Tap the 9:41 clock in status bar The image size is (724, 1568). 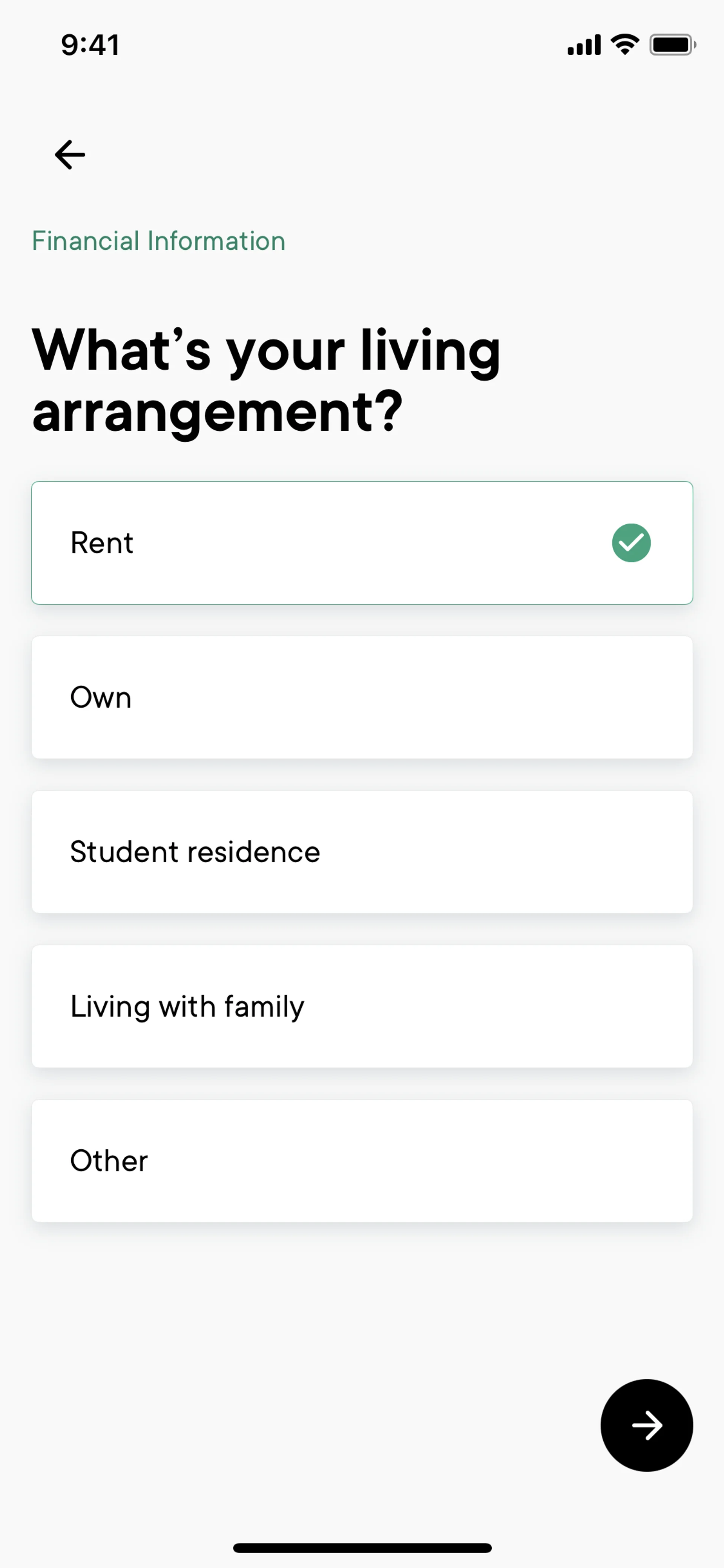pyautogui.click(x=90, y=45)
